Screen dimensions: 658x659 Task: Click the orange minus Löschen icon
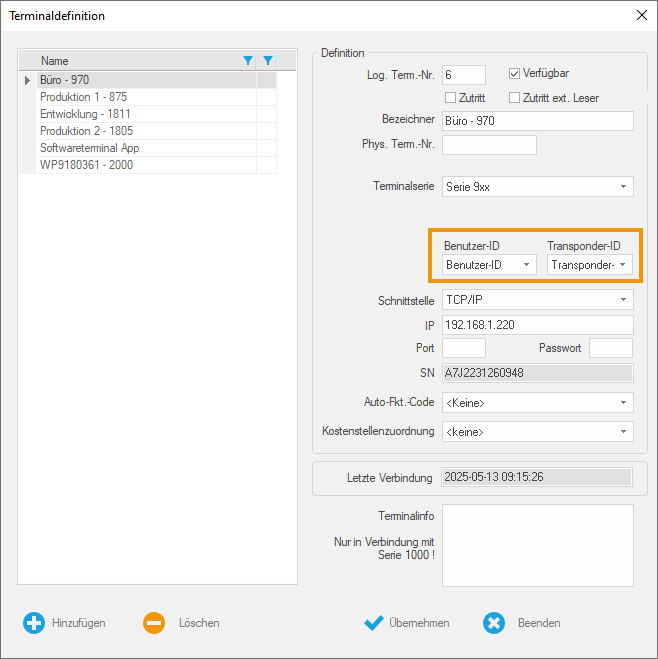[153, 623]
